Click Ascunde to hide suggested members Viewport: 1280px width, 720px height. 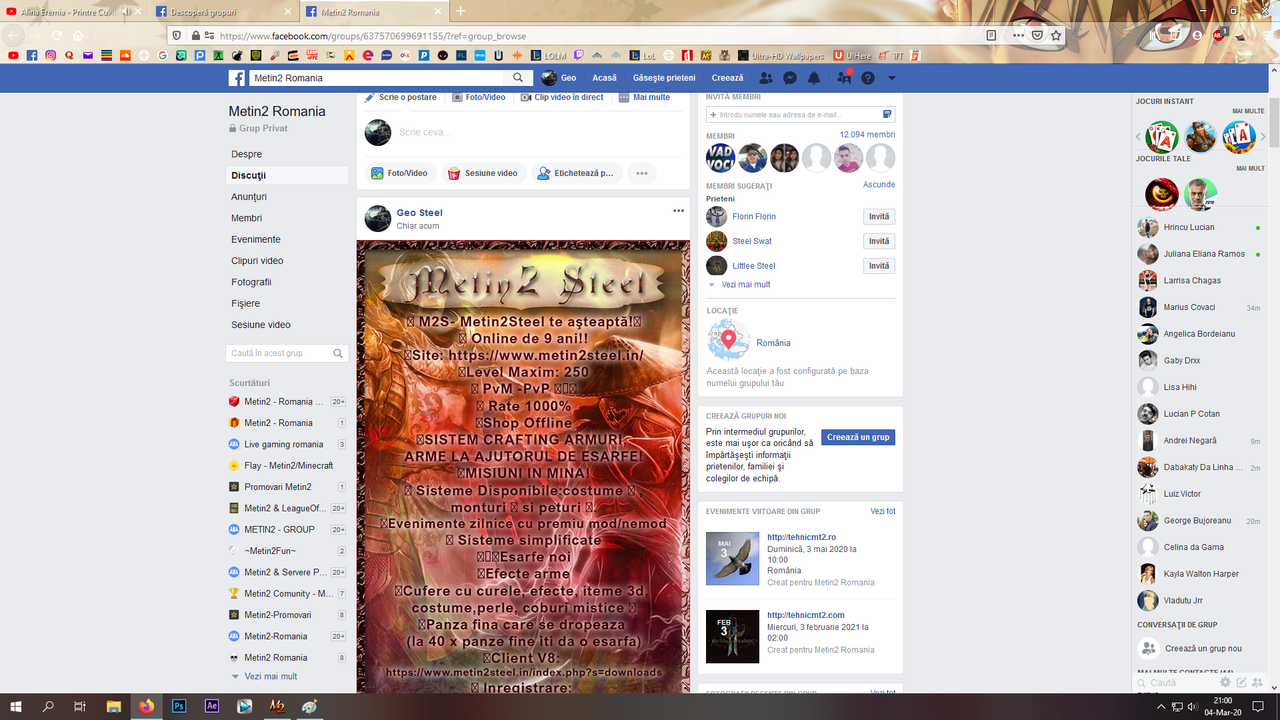click(x=879, y=185)
